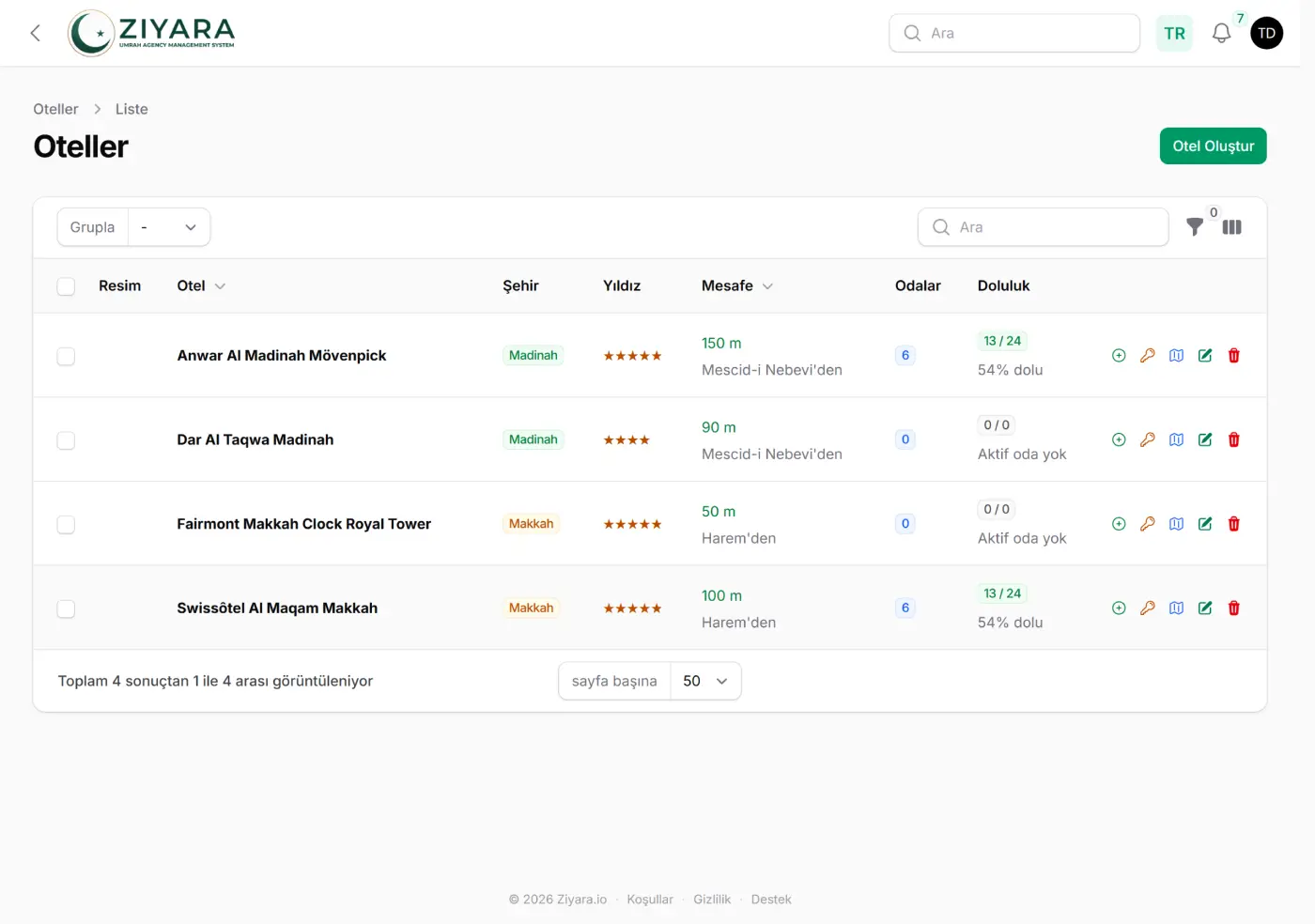
Task: Edit the Anwar Al Madinah Mövenpick hotel
Action: pos(1205,356)
